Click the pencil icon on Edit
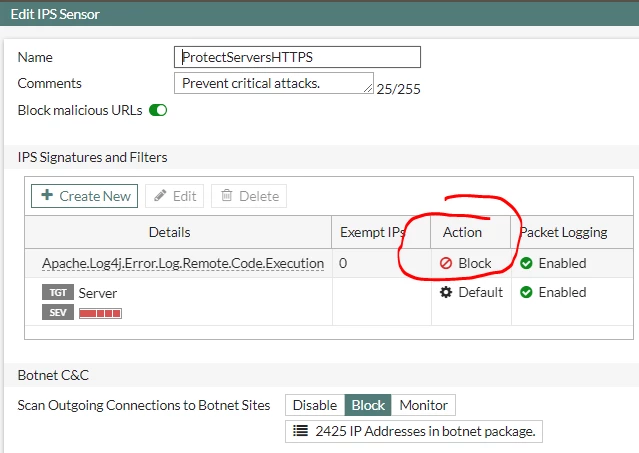Screen dimensions: 639x453 (x=160, y=196)
